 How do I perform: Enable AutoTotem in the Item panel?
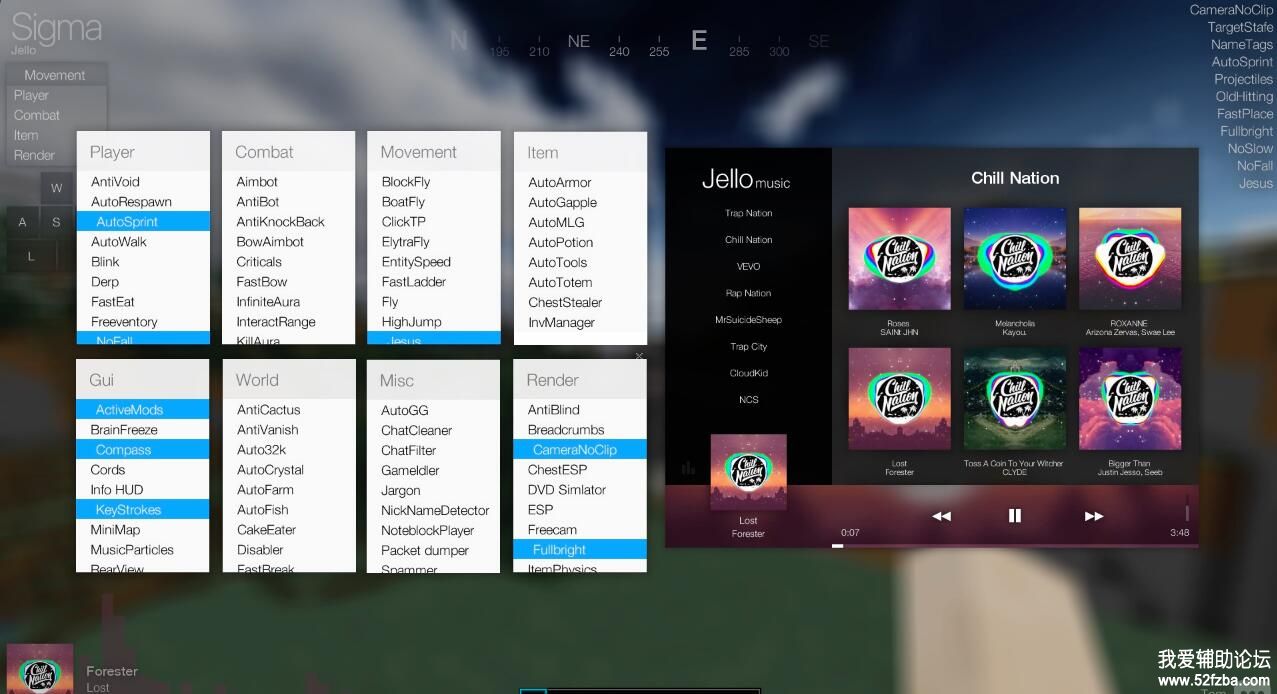[580, 283]
